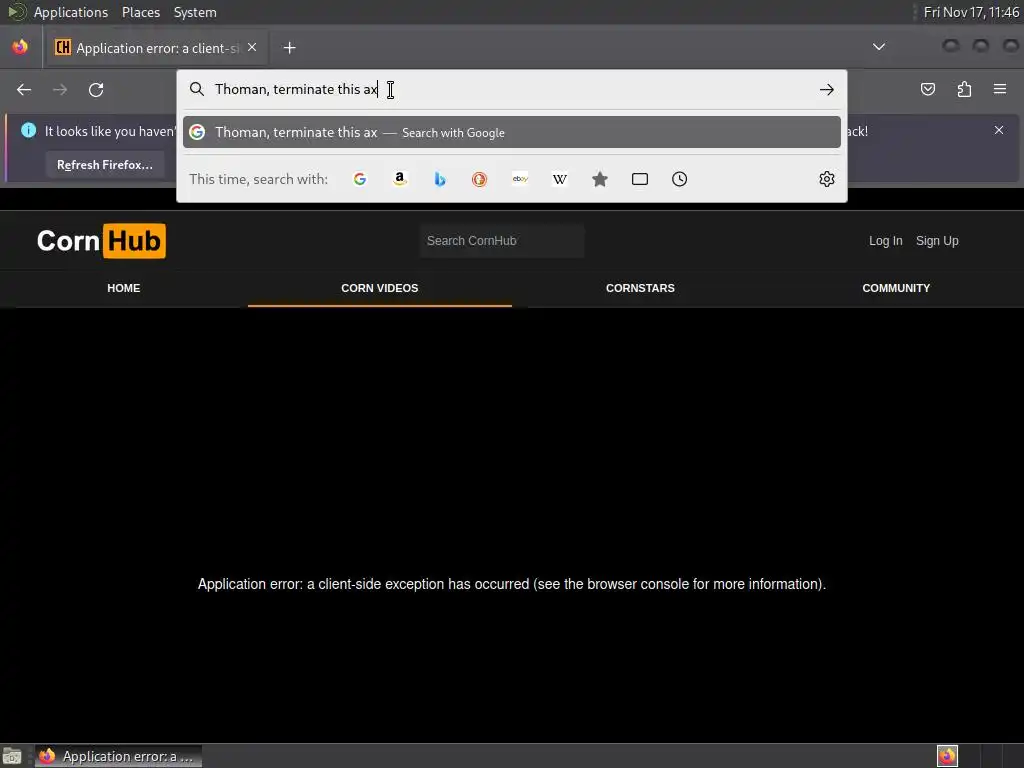
Task: Click the forward navigation arrow
Action: point(60,89)
